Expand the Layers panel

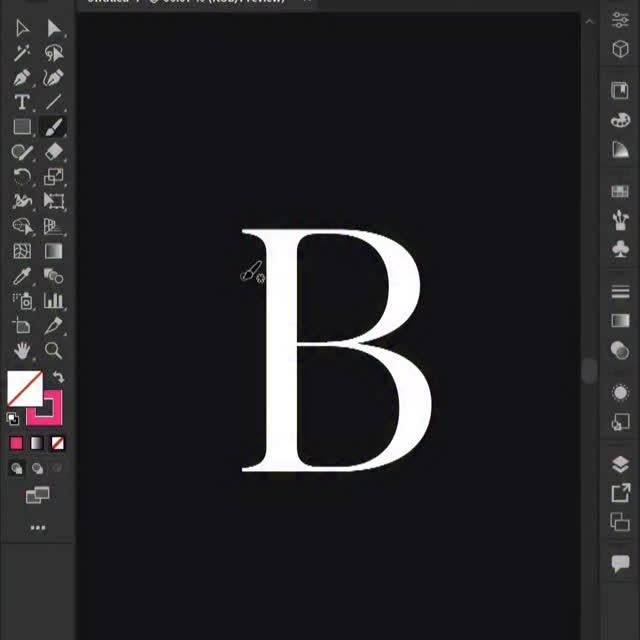pyautogui.click(x=619, y=465)
